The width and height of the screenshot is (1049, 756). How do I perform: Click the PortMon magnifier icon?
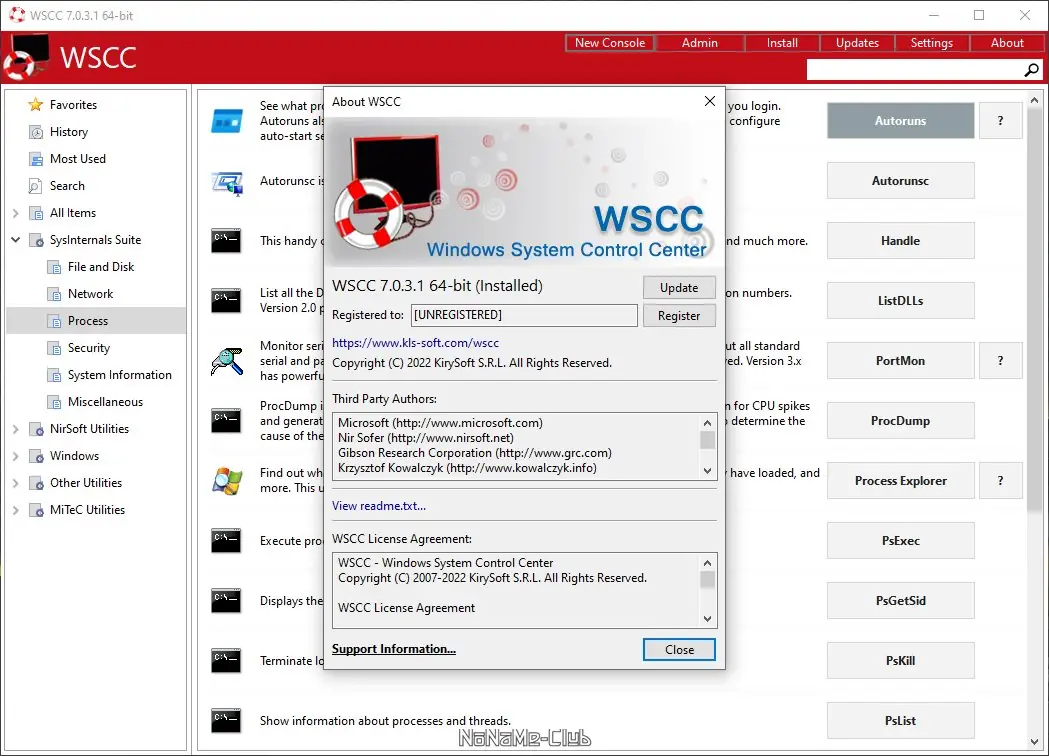[227, 361]
